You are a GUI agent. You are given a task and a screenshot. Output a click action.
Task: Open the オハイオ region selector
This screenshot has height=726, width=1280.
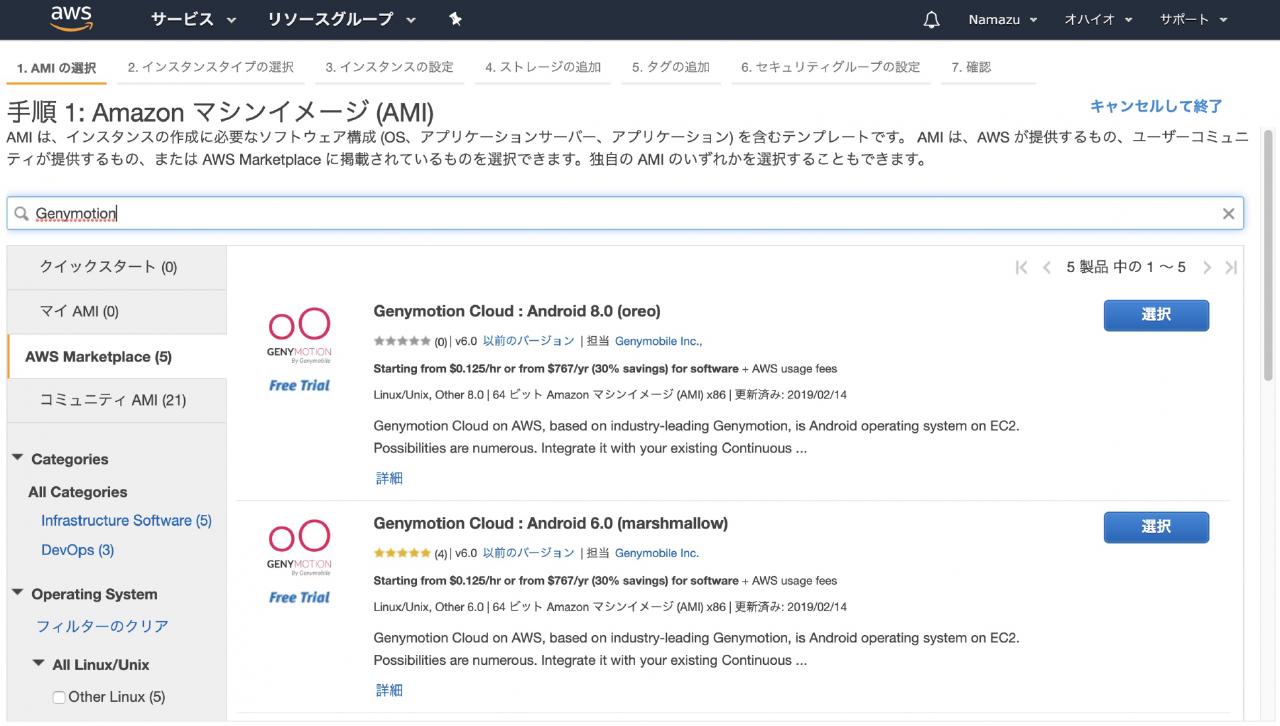1098,20
